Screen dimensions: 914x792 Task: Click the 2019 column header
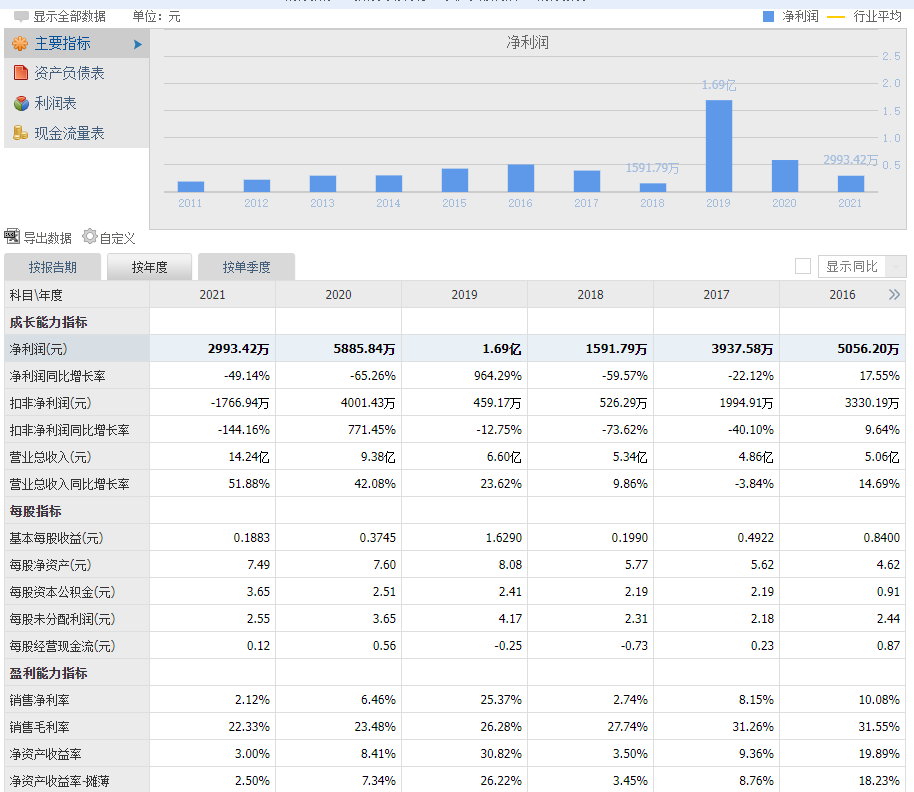[464, 295]
